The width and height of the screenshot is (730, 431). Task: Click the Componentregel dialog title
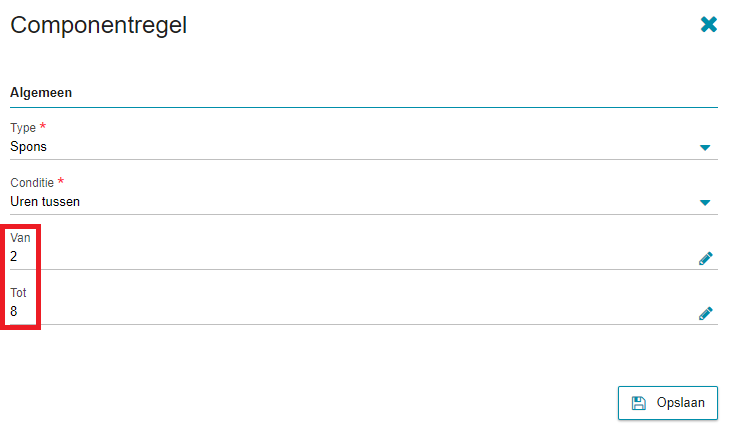pos(99,25)
